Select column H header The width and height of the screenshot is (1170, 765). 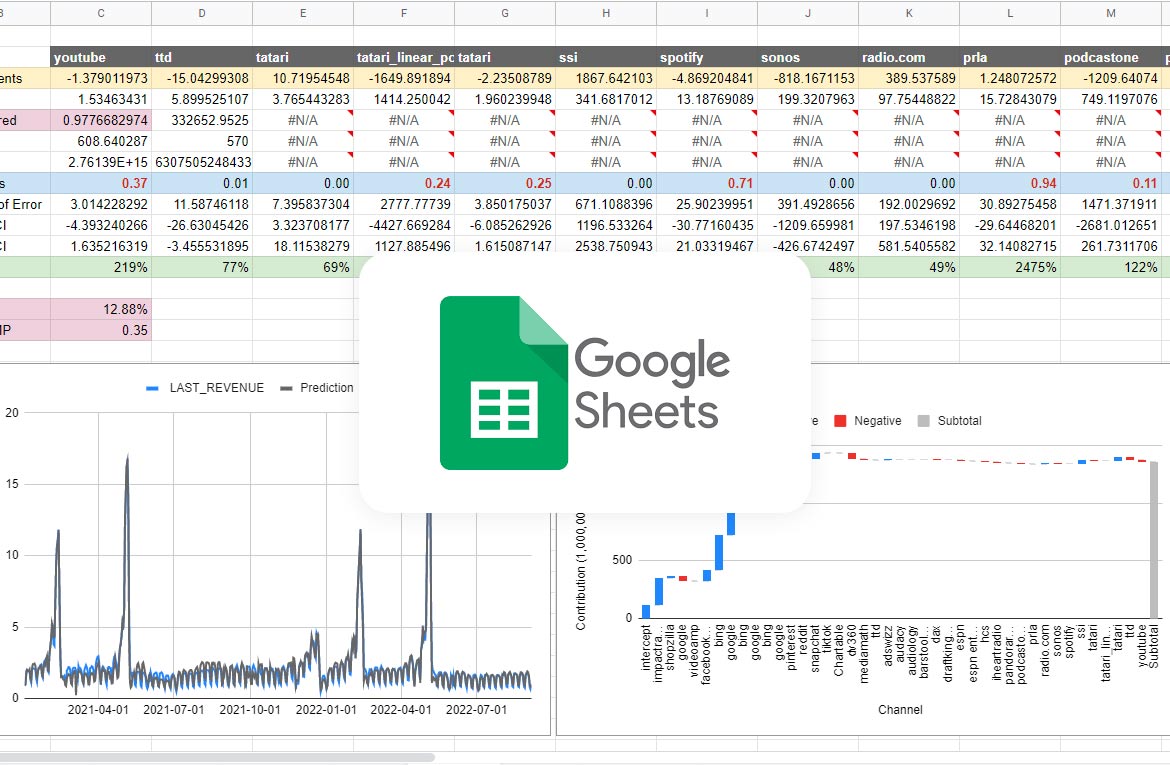click(606, 13)
